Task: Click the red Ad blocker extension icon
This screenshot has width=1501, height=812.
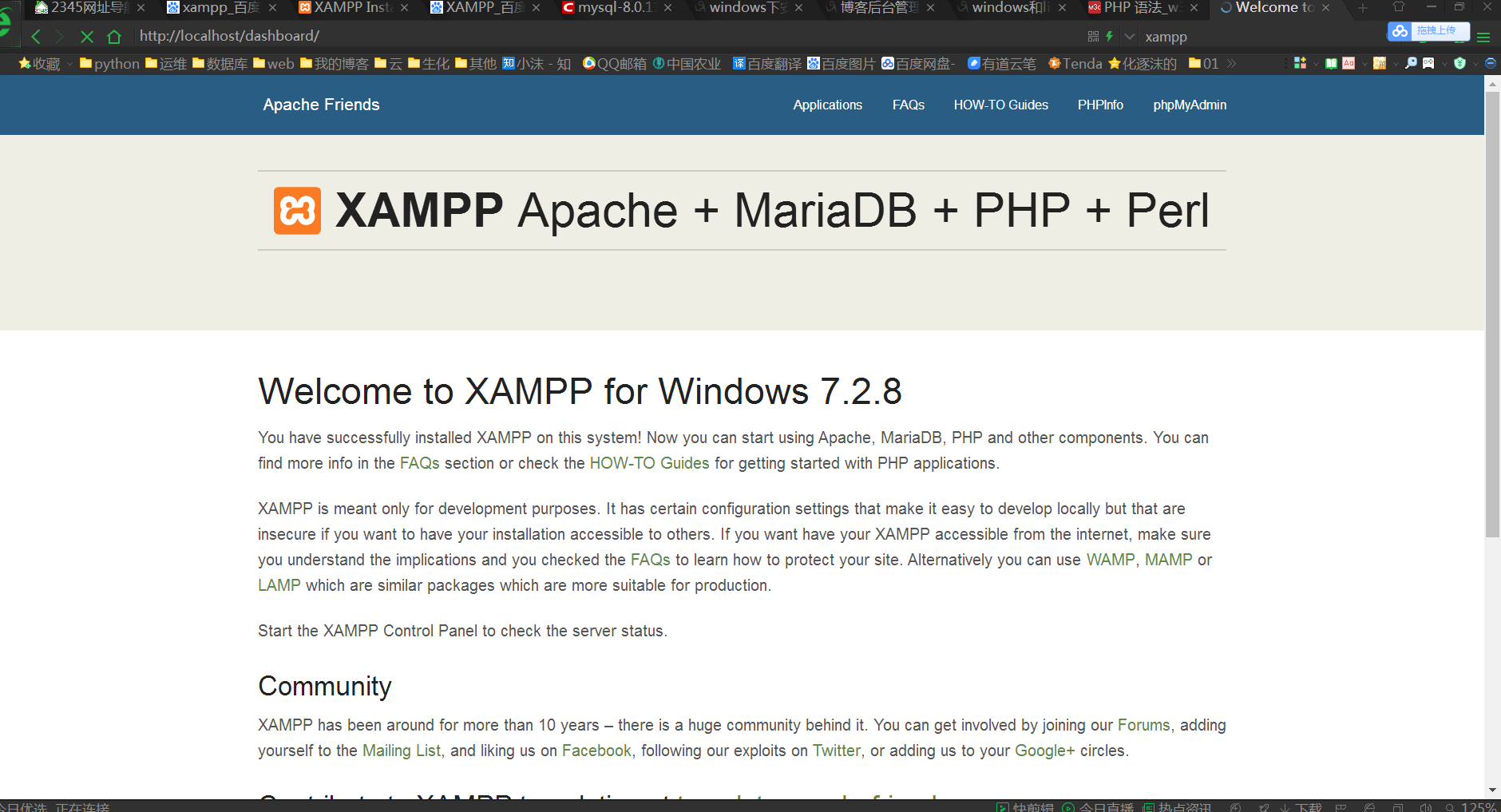Action: click(1349, 63)
